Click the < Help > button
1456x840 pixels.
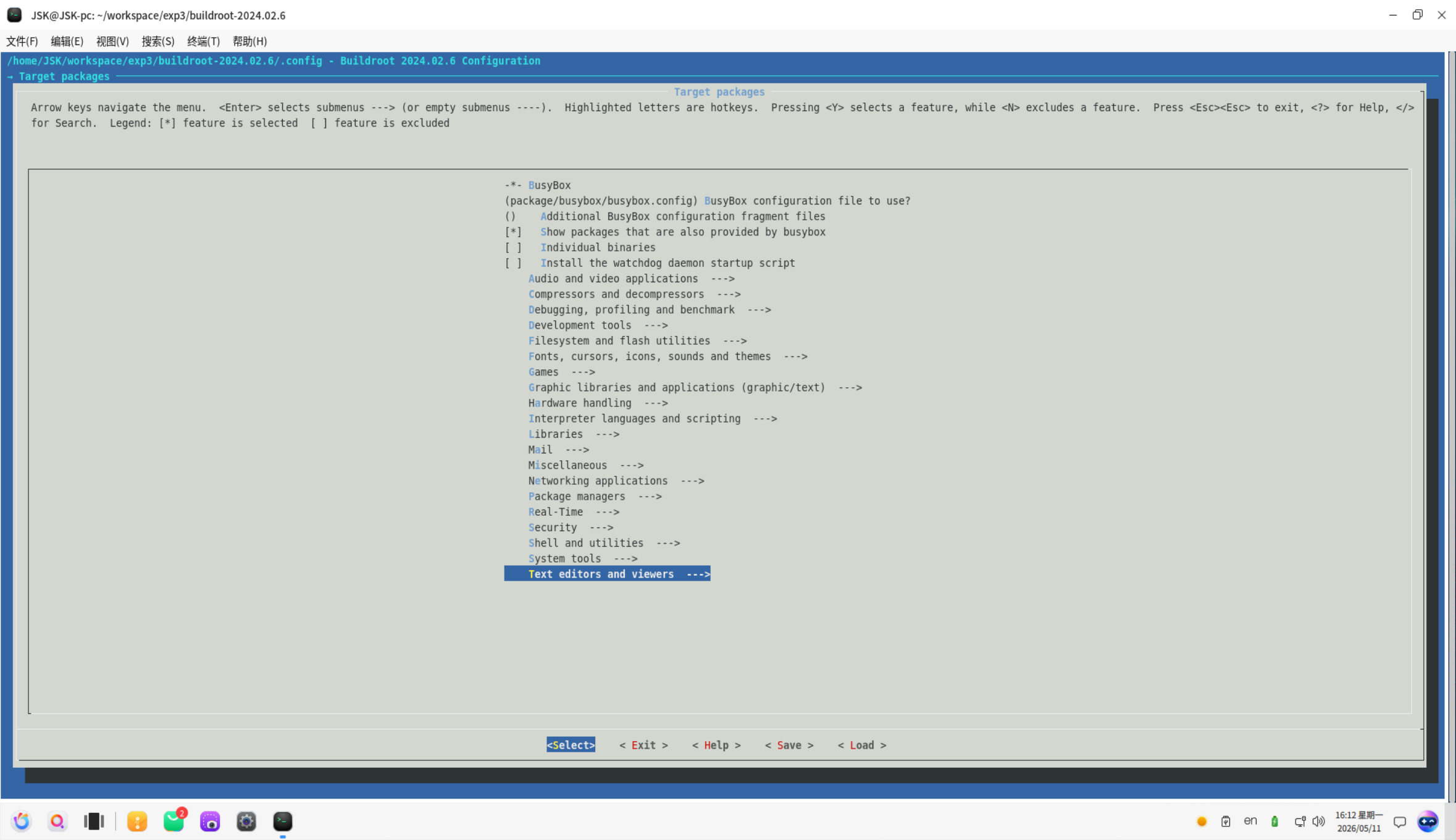(x=717, y=745)
